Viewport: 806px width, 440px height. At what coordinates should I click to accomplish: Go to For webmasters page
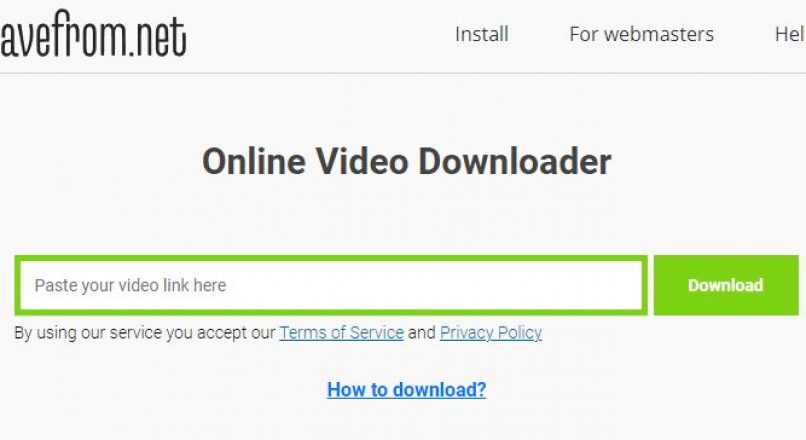[x=642, y=34]
